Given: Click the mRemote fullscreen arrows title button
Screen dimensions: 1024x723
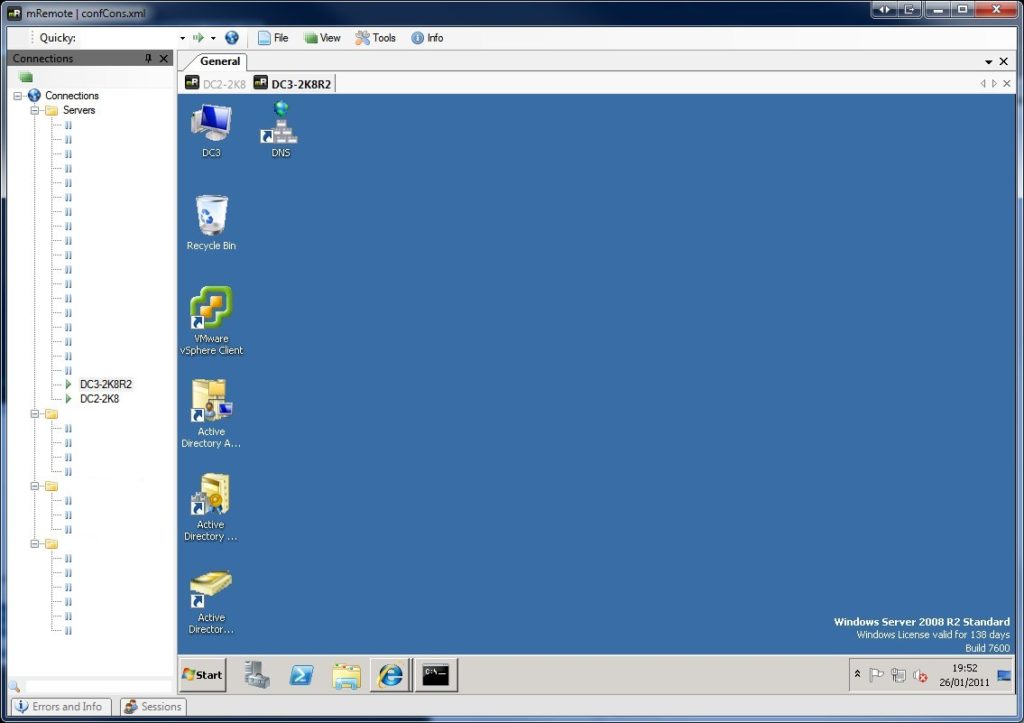Looking at the screenshot, I should click(884, 10).
